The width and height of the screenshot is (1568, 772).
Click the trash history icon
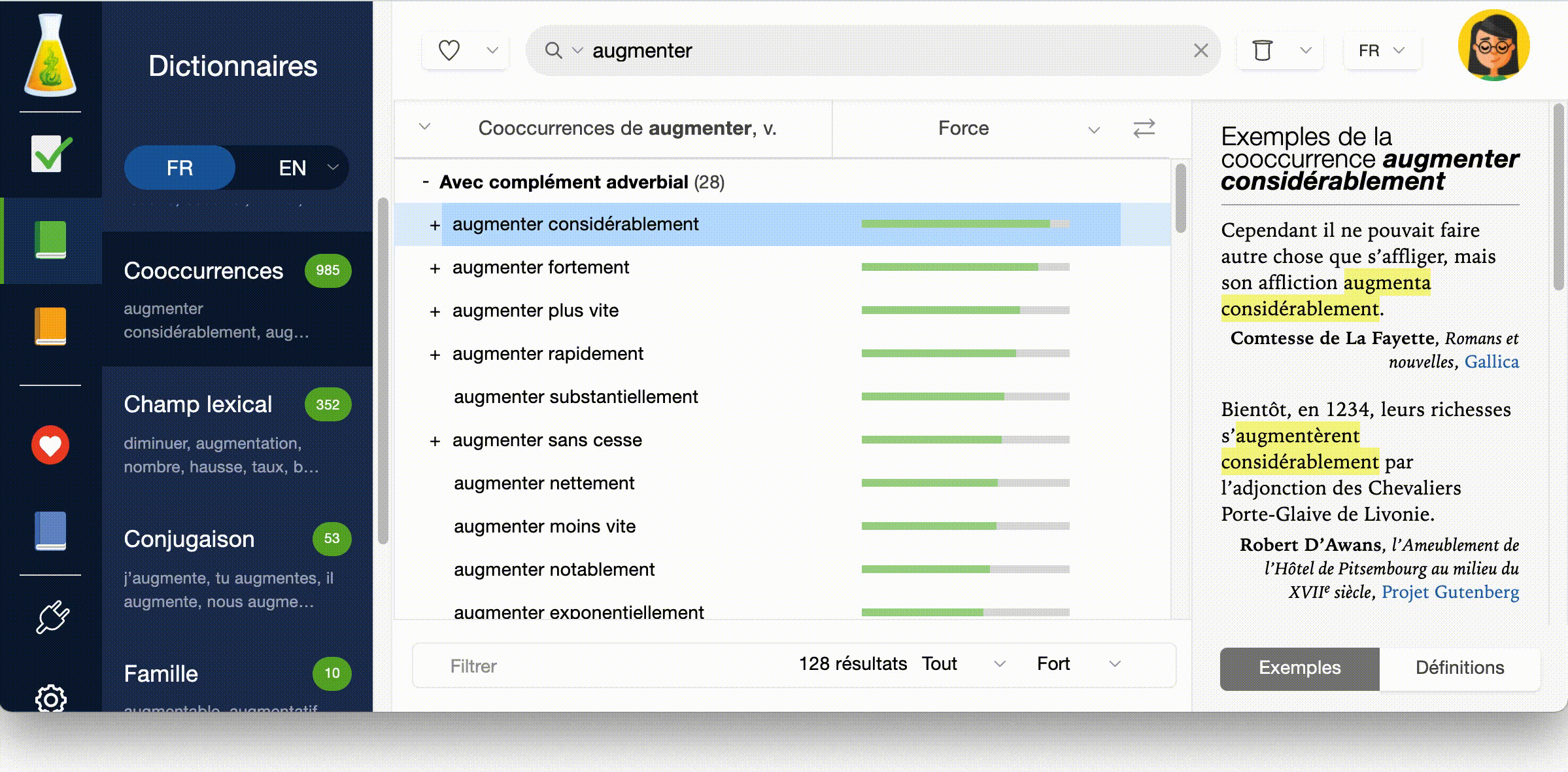[x=1262, y=50]
